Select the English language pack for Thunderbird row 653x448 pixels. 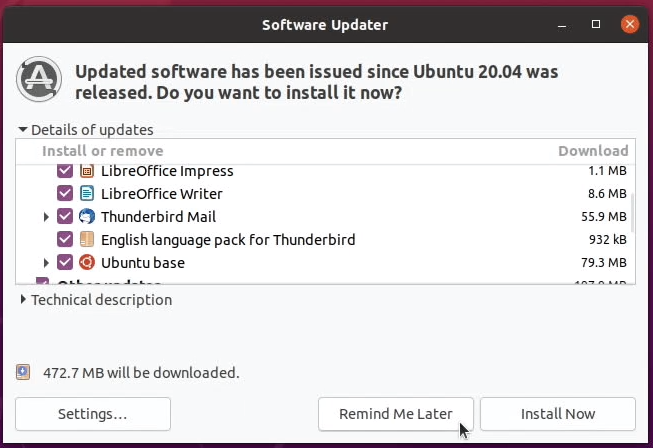click(x=325, y=239)
